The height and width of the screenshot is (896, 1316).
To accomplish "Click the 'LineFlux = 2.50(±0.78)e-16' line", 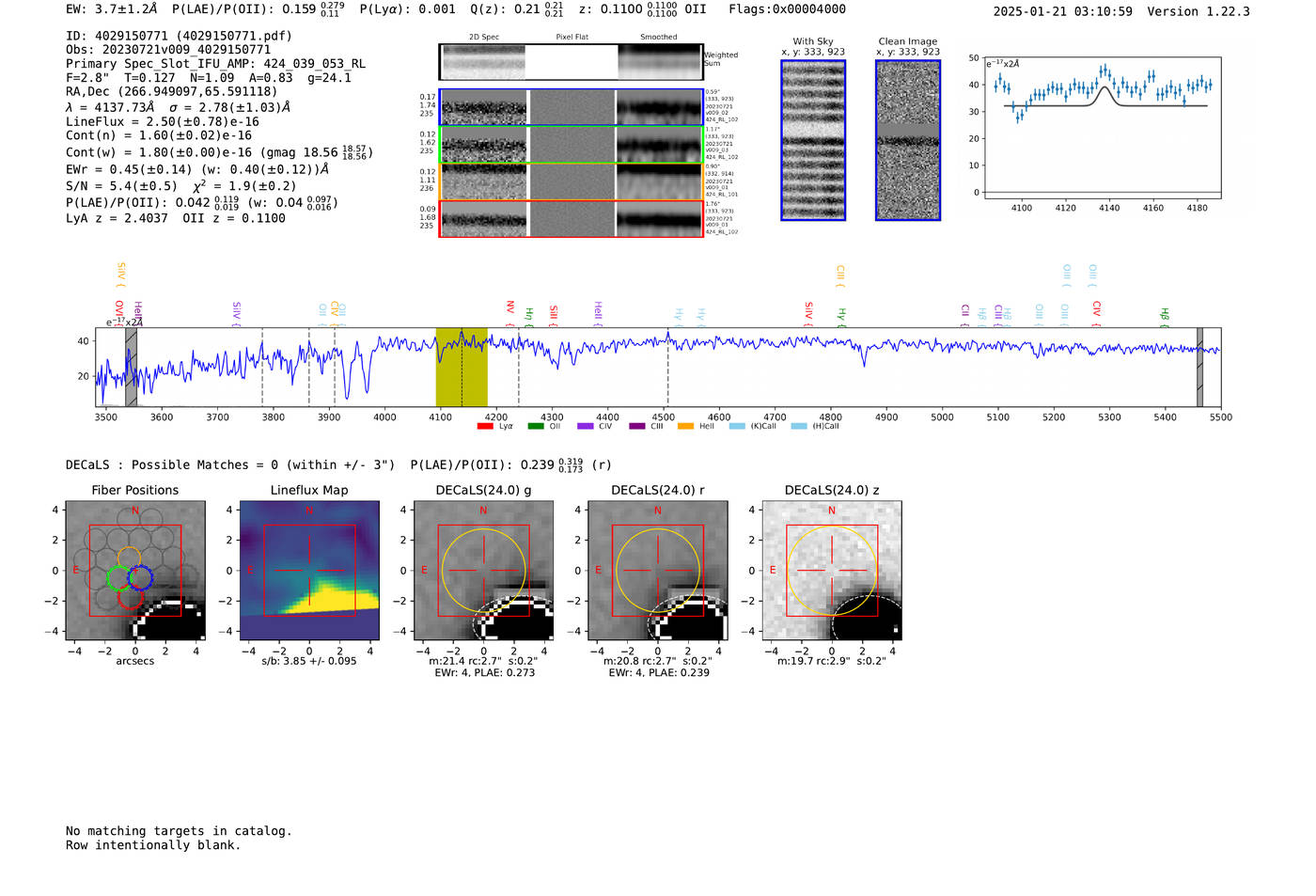I will (x=163, y=122).
